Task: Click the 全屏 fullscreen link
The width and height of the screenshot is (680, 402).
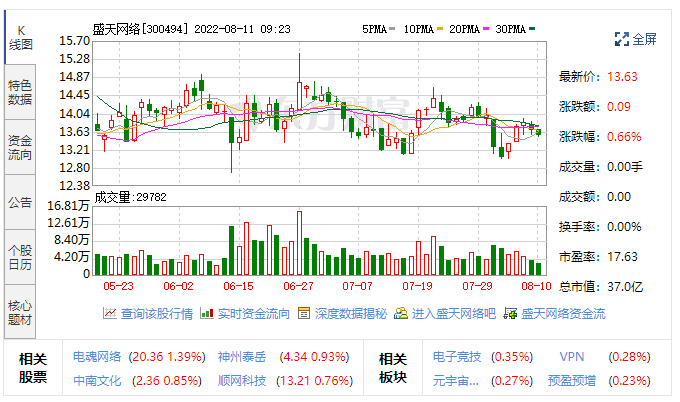Action: tap(644, 39)
